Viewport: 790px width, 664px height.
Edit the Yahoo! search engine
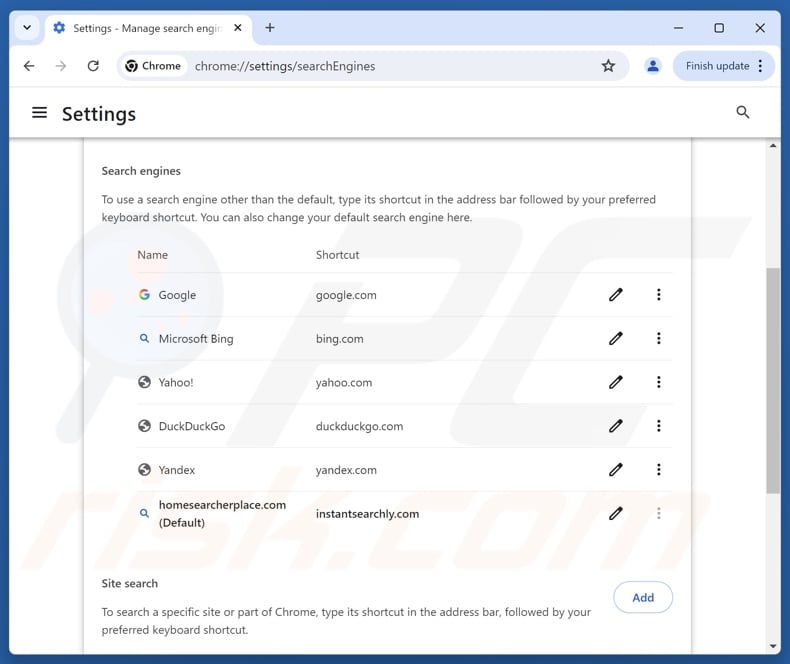(616, 382)
